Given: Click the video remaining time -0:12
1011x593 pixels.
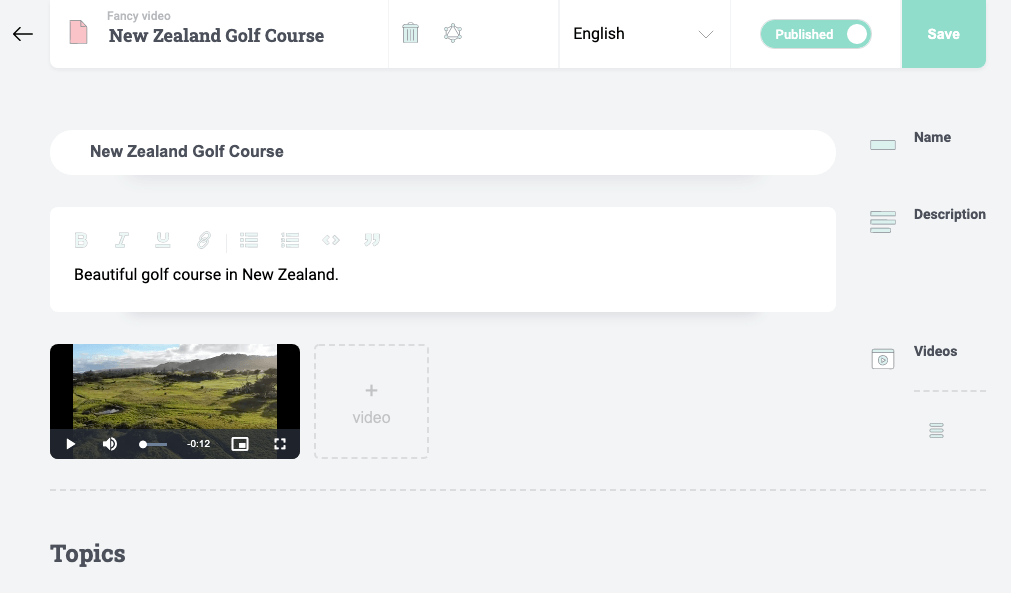Looking at the screenshot, I should click(199, 444).
